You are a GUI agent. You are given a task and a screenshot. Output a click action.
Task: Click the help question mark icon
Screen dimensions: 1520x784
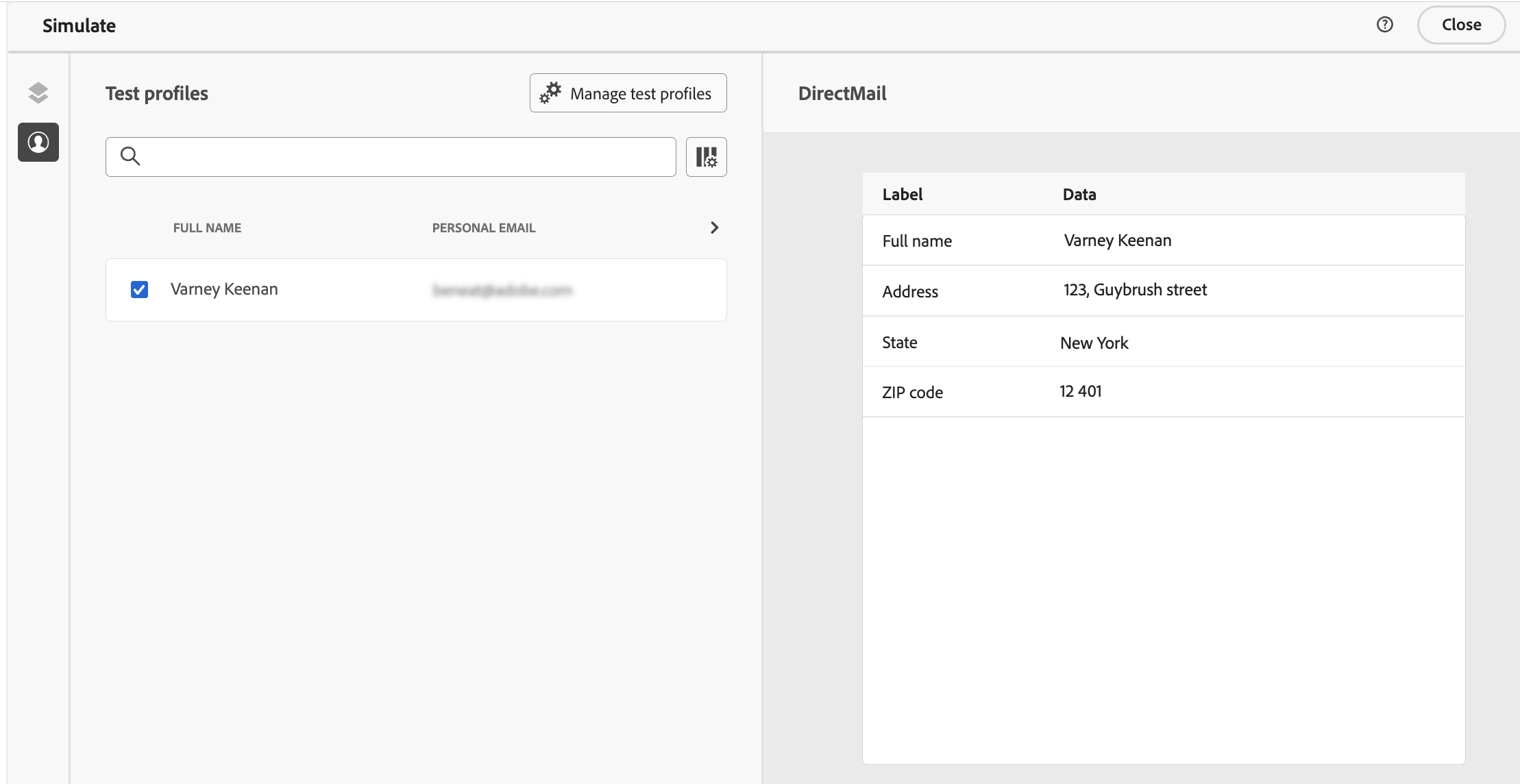(x=1384, y=25)
